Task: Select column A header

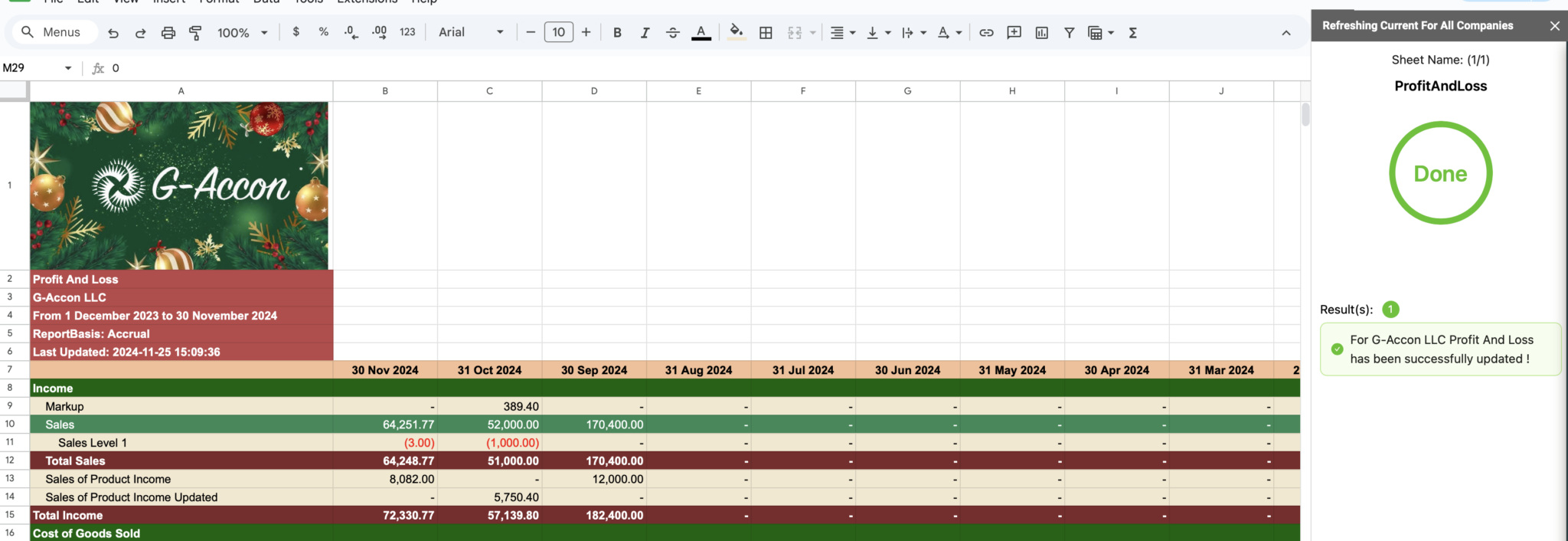Action: click(x=181, y=91)
